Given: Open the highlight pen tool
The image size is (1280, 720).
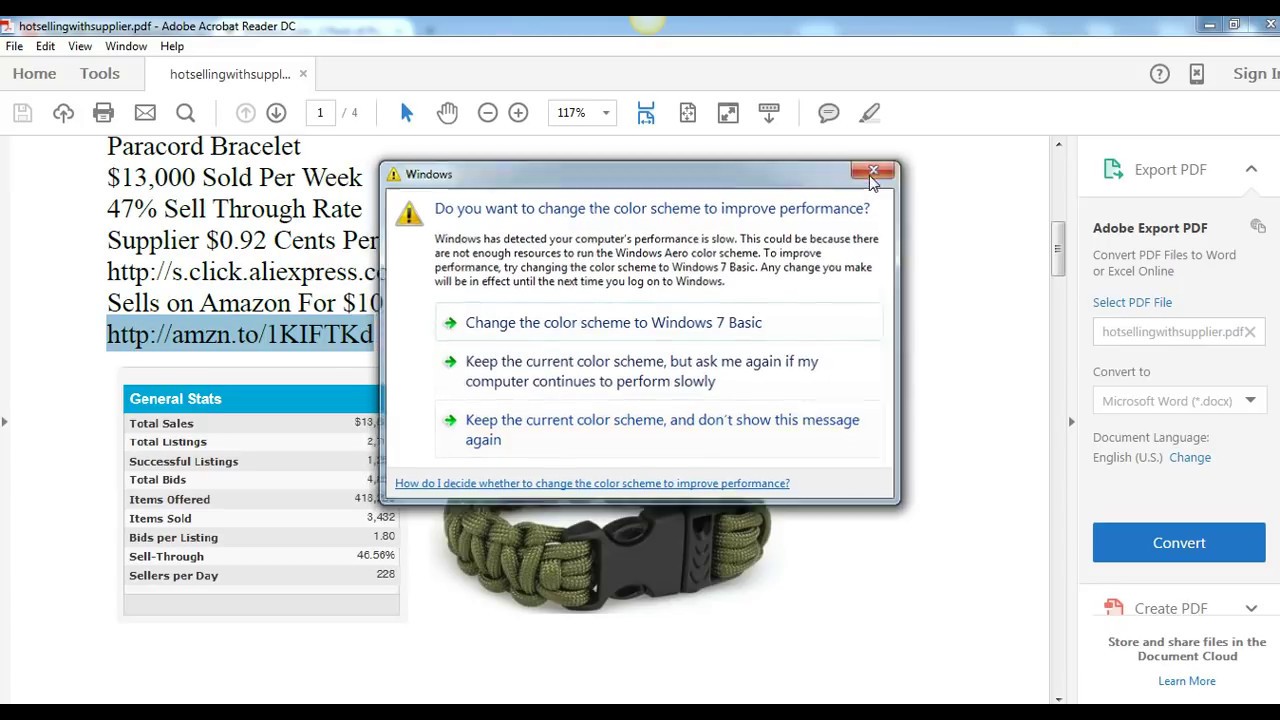Looking at the screenshot, I should [x=870, y=113].
